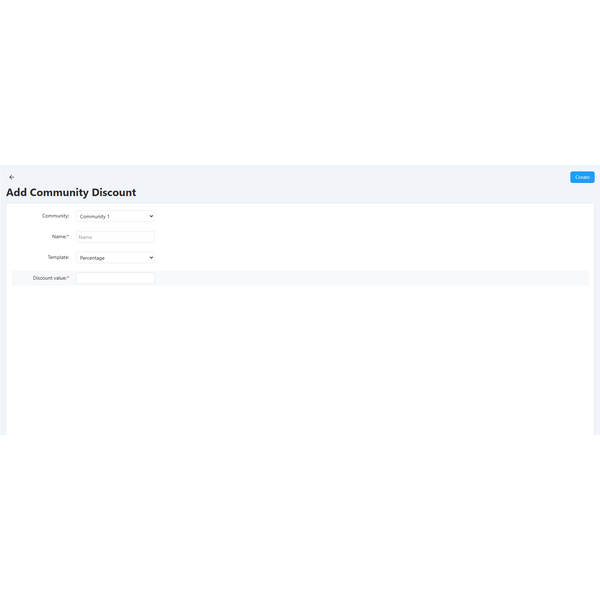The image size is (600, 600).
Task: Click the back arrow icon
Action: [12, 177]
